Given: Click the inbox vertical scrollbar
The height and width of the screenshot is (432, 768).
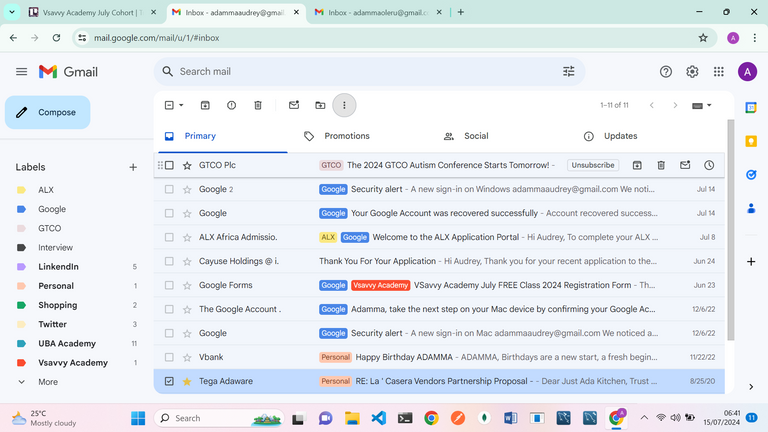Looking at the screenshot, I should tap(730, 230).
